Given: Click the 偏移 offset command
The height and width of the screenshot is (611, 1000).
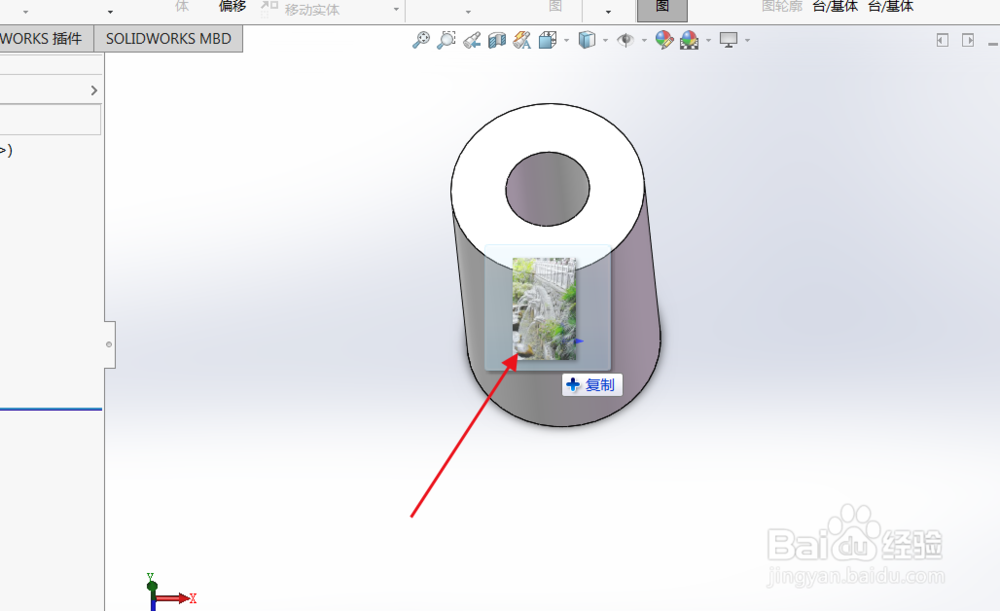Looking at the screenshot, I should point(232,6).
